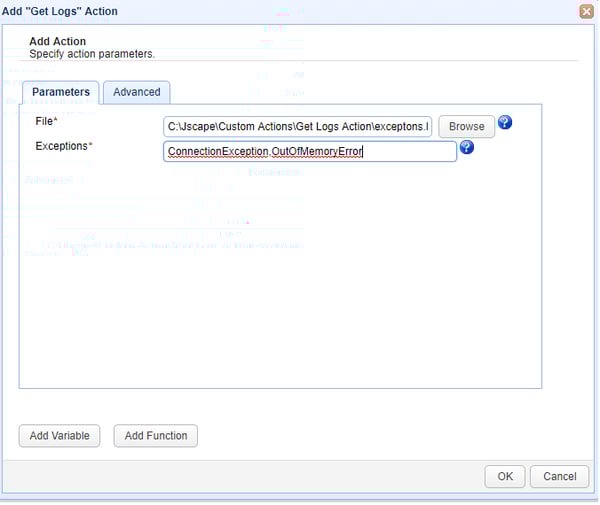Click the Add Action heading

coord(57,41)
